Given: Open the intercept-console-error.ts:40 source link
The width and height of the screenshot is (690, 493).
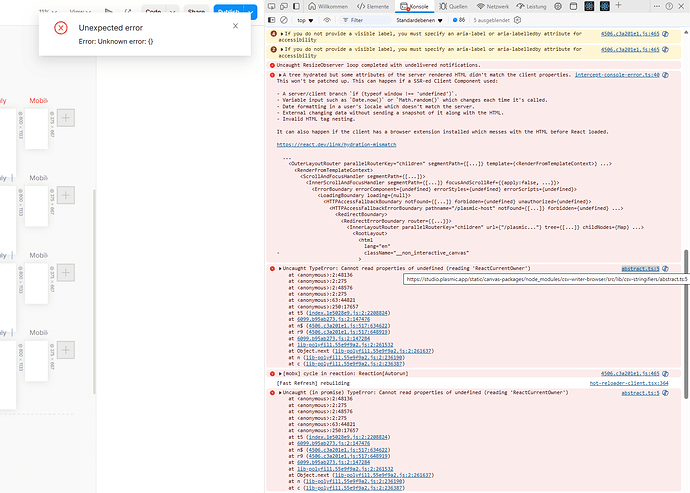Looking at the screenshot, I should pyautogui.click(x=617, y=75).
